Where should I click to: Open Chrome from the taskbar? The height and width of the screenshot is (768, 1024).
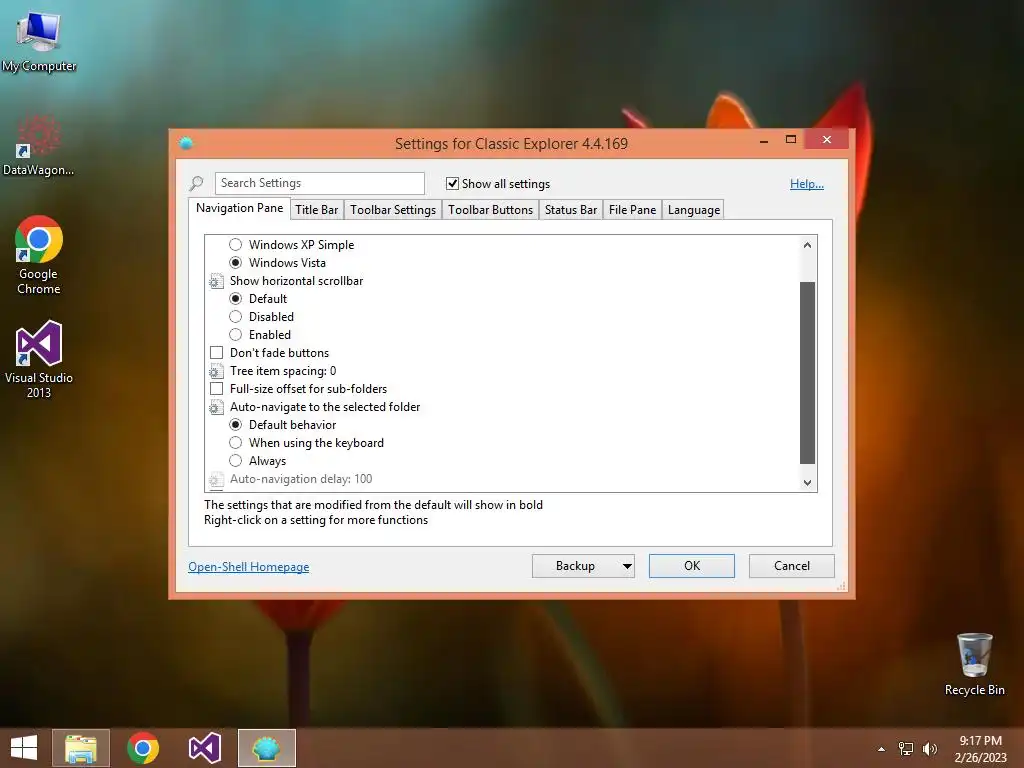[143, 748]
